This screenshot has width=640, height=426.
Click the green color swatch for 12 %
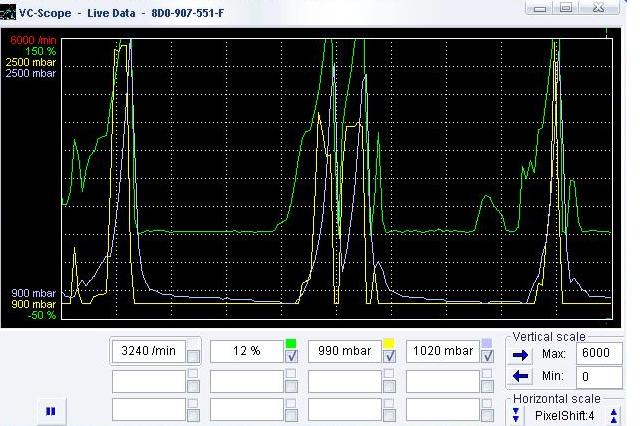click(x=291, y=343)
